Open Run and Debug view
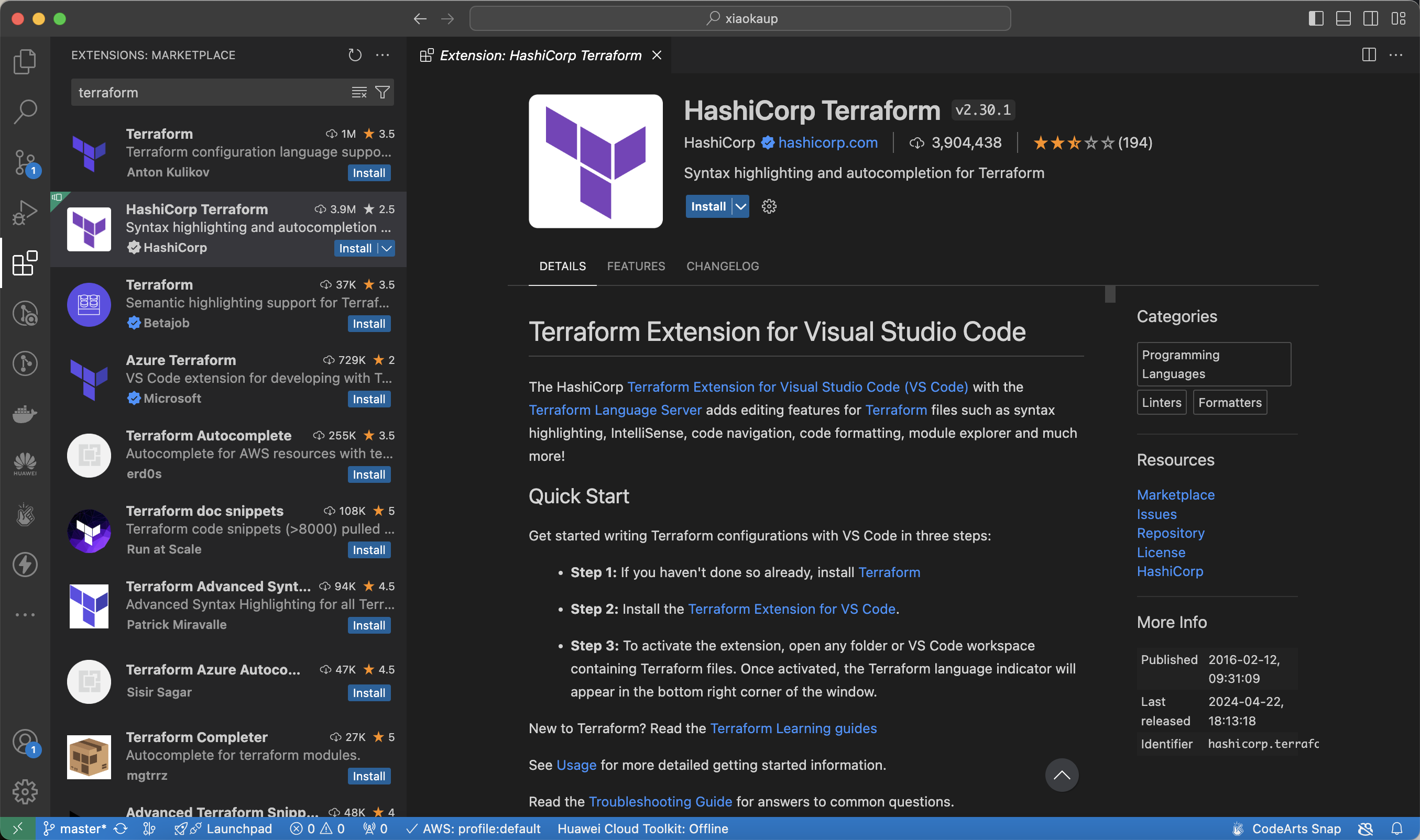 click(25, 212)
